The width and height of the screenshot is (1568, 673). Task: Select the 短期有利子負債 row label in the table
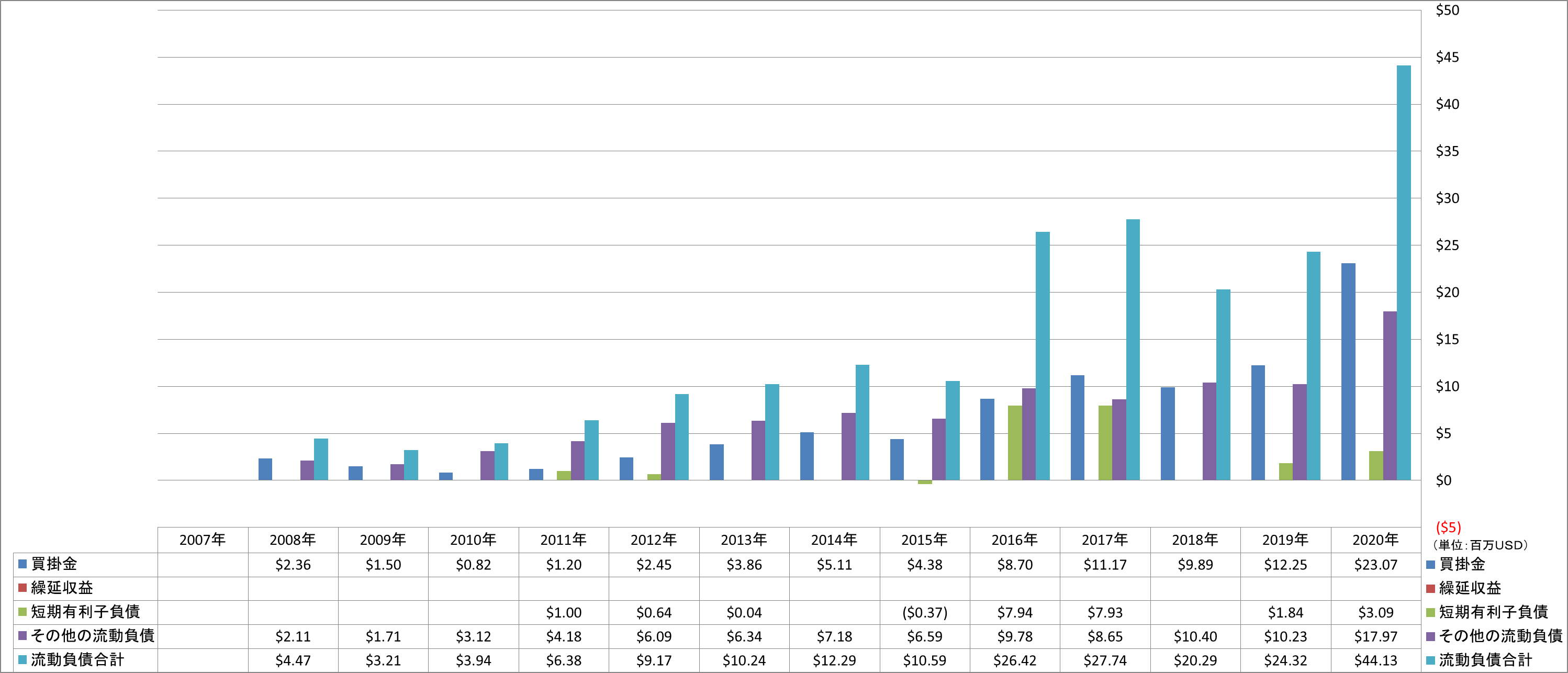coord(86,612)
